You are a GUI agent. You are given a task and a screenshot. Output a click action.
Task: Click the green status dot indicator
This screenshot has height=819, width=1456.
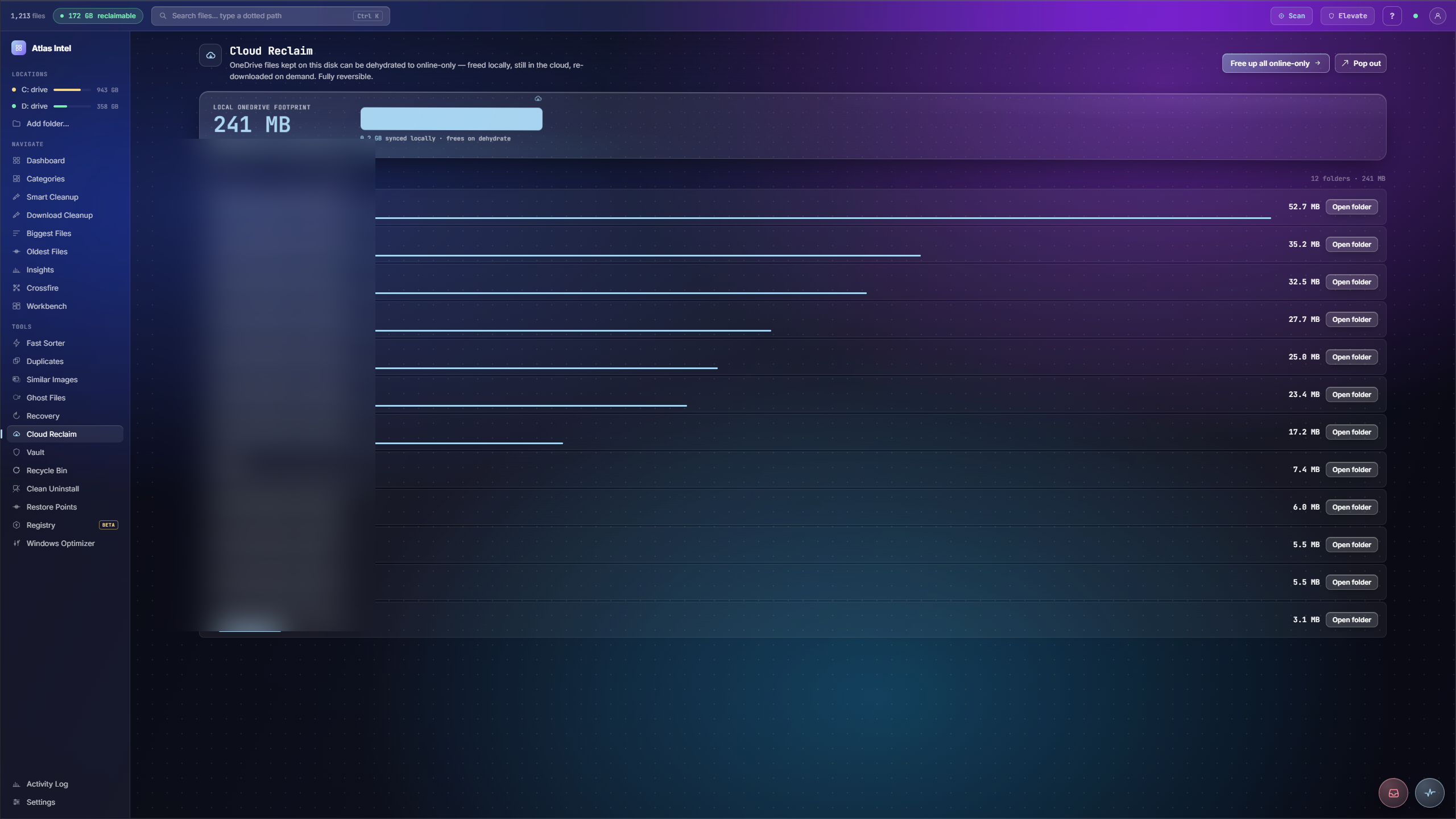point(1416,16)
